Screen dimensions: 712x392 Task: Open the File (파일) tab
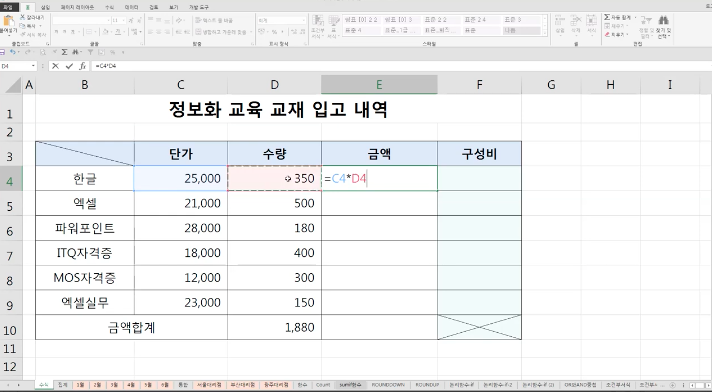9,7
